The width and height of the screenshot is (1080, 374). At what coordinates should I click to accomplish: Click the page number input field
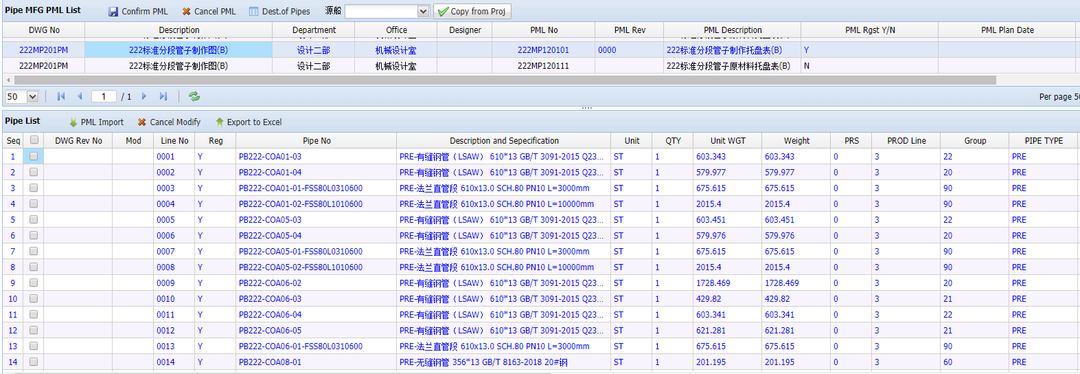pos(103,96)
